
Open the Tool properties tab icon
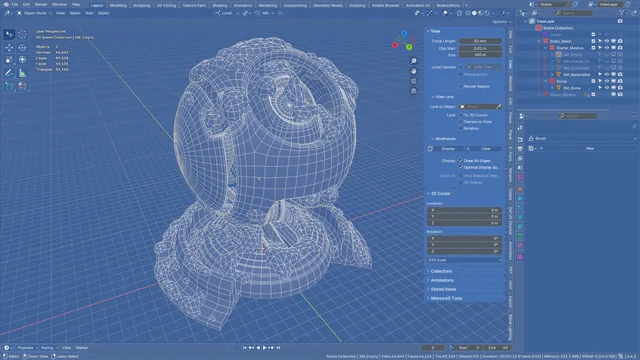[x=520, y=128]
